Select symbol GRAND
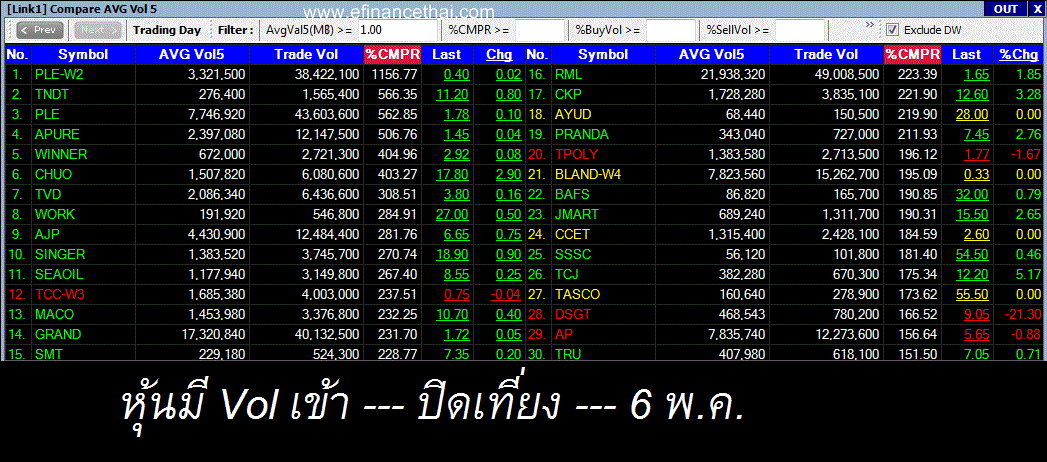This screenshot has height=462, width=1047. tap(57, 334)
